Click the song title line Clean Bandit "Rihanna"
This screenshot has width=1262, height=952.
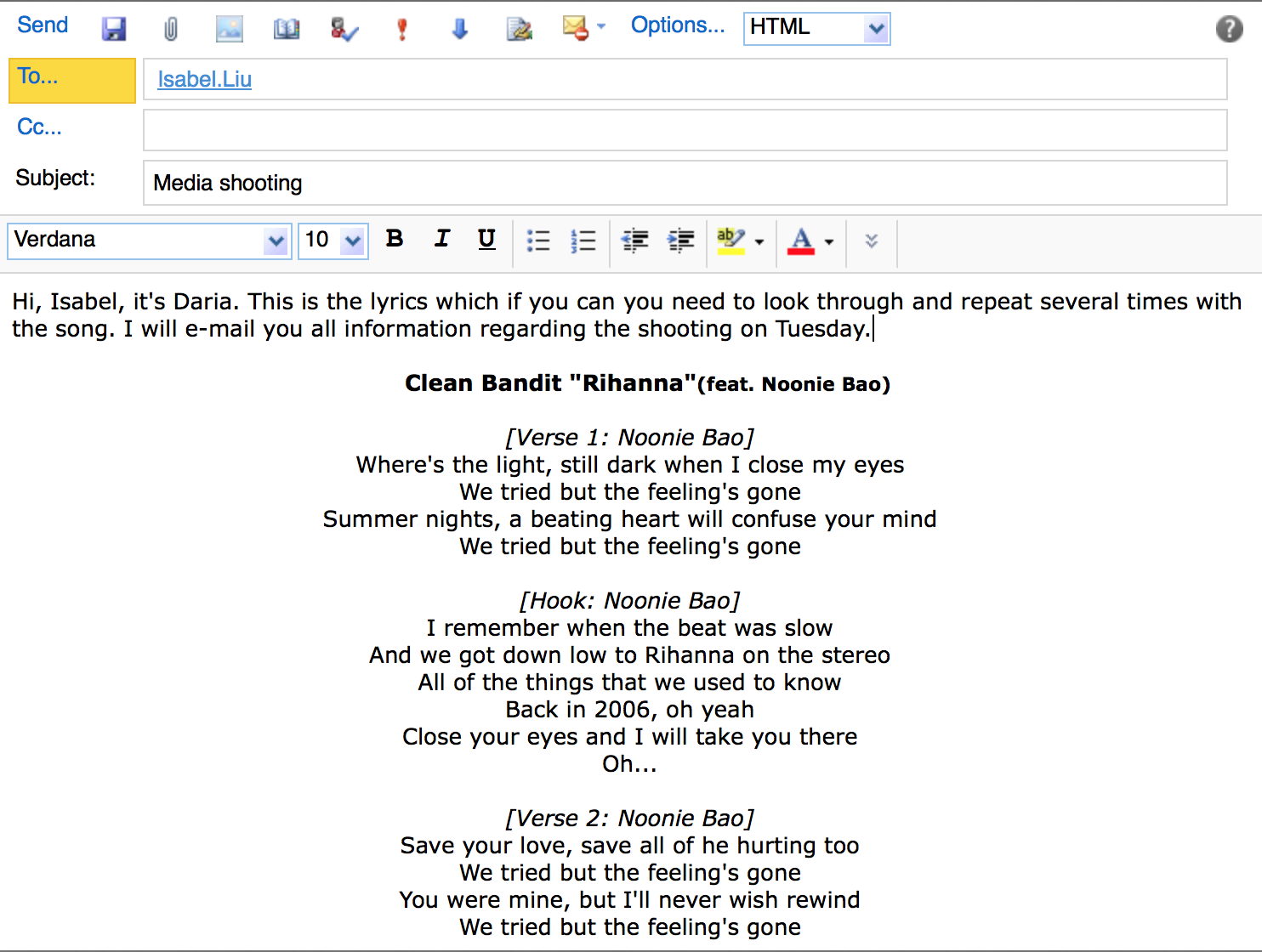coord(647,383)
